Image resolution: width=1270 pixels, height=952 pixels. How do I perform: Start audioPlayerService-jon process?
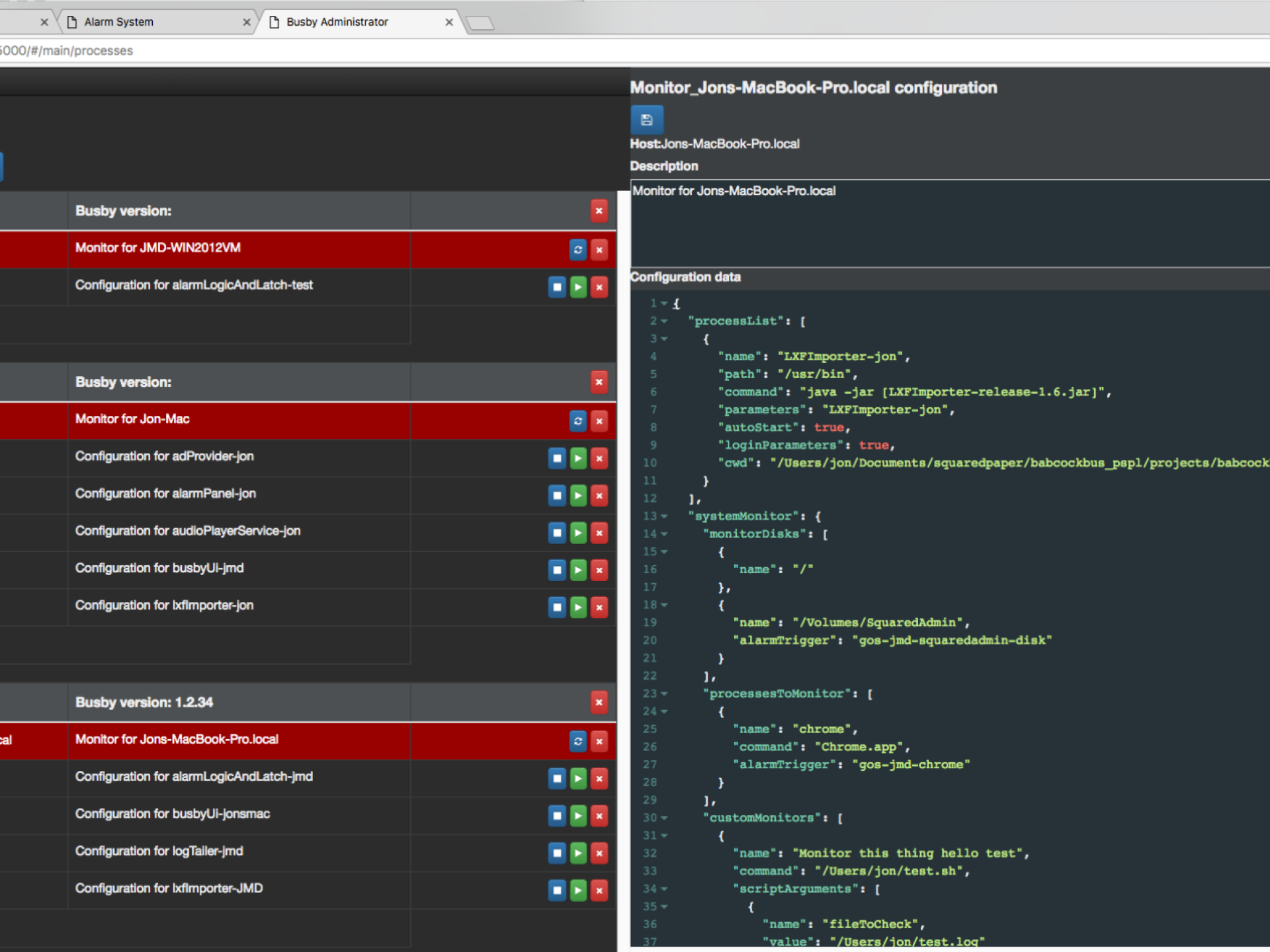tap(578, 533)
